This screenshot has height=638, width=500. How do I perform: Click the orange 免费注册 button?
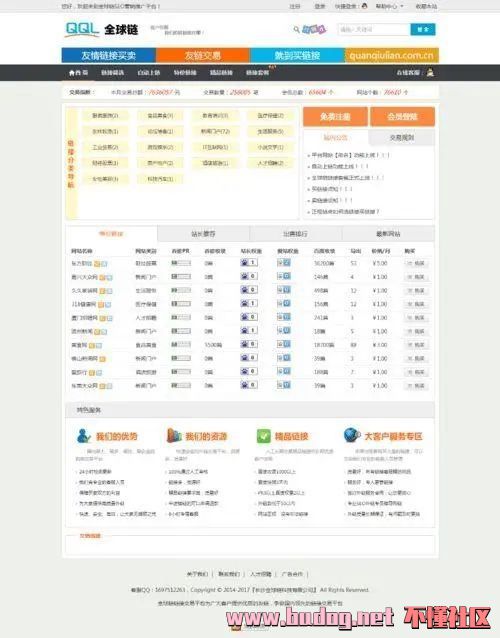pos(335,117)
